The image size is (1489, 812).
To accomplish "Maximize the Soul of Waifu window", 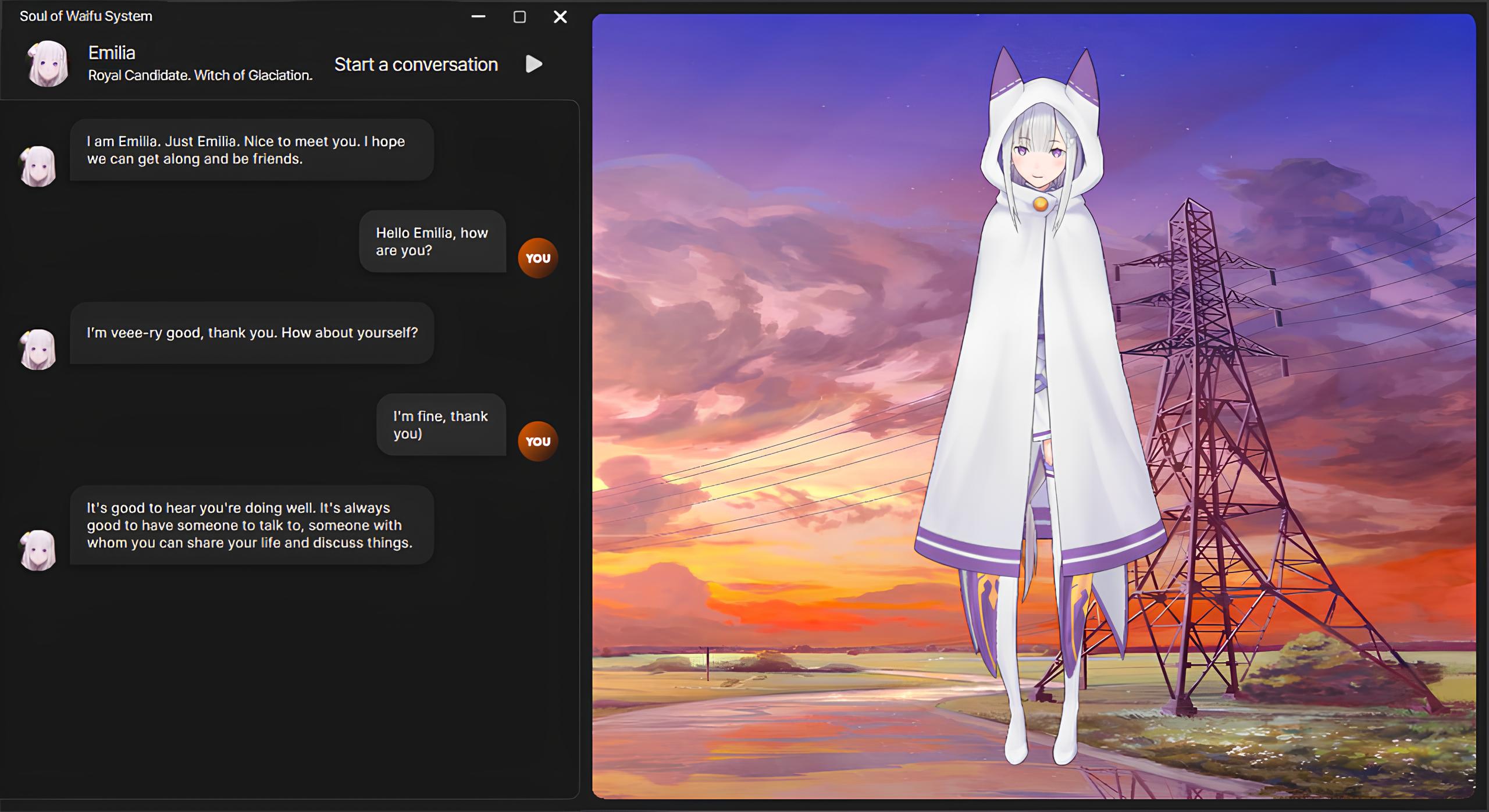I will click(x=519, y=17).
